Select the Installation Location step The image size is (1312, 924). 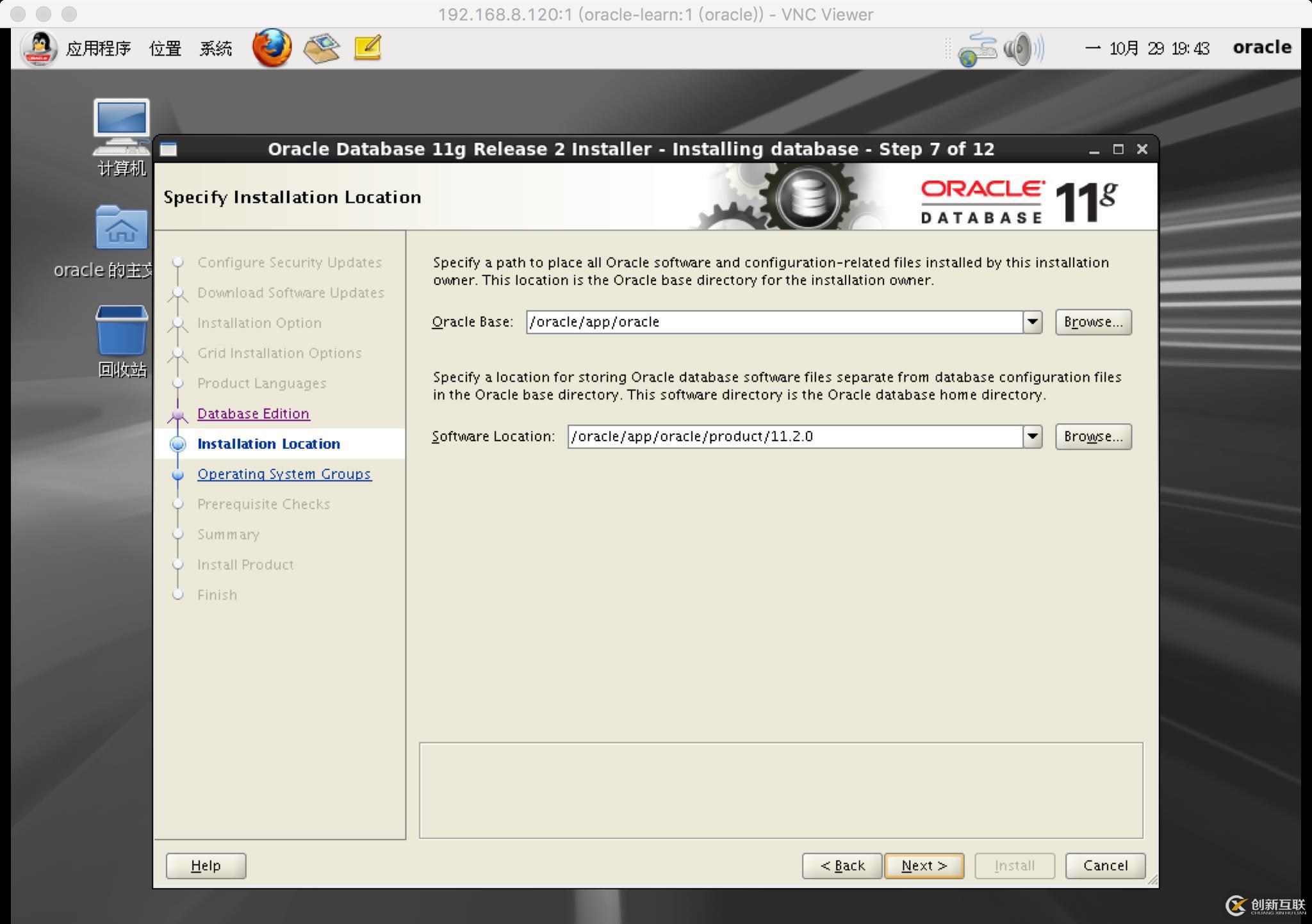(x=268, y=443)
